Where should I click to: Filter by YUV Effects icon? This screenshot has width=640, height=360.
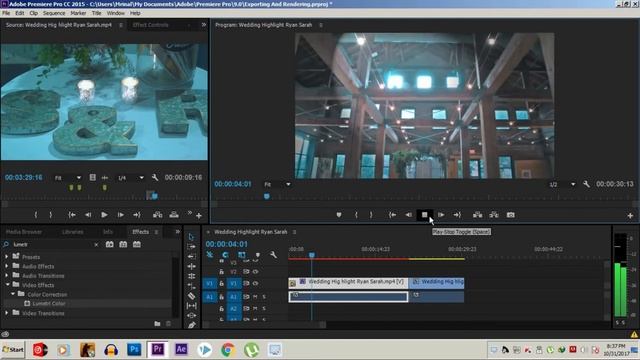click(x=137, y=244)
